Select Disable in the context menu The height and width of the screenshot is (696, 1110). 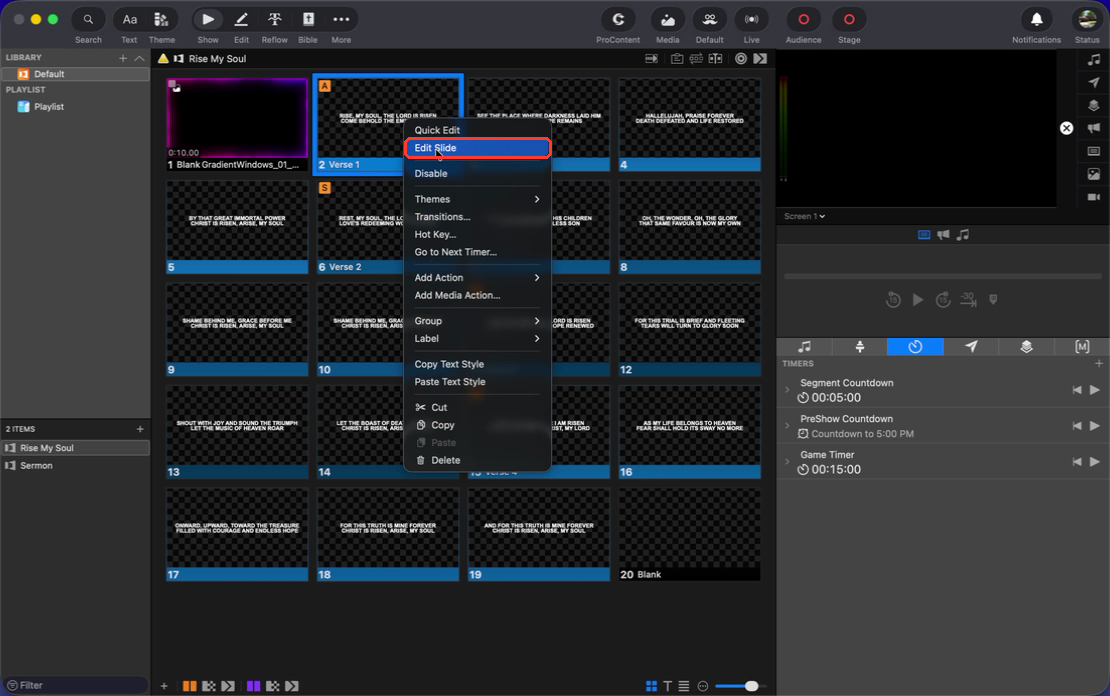[477, 173]
